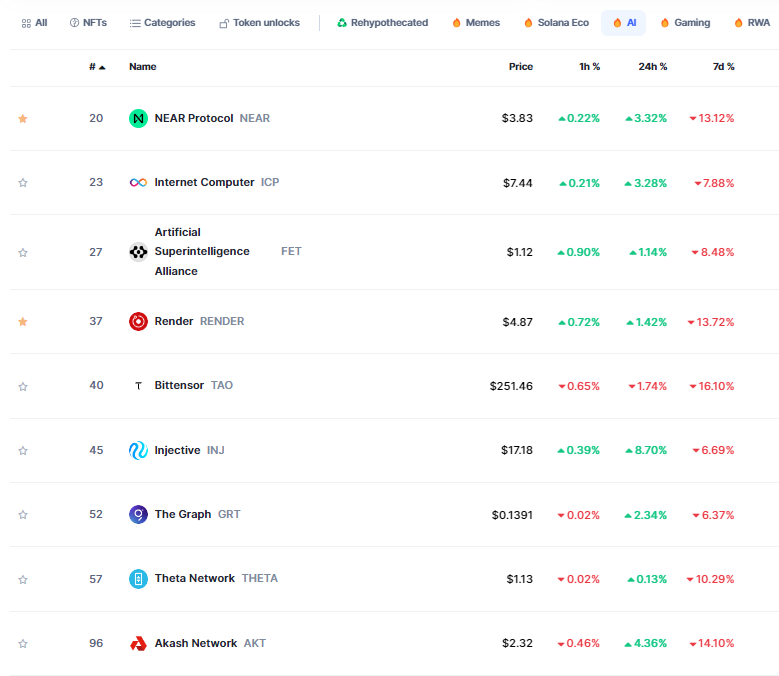Click The Graph coin logo

coord(138,514)
